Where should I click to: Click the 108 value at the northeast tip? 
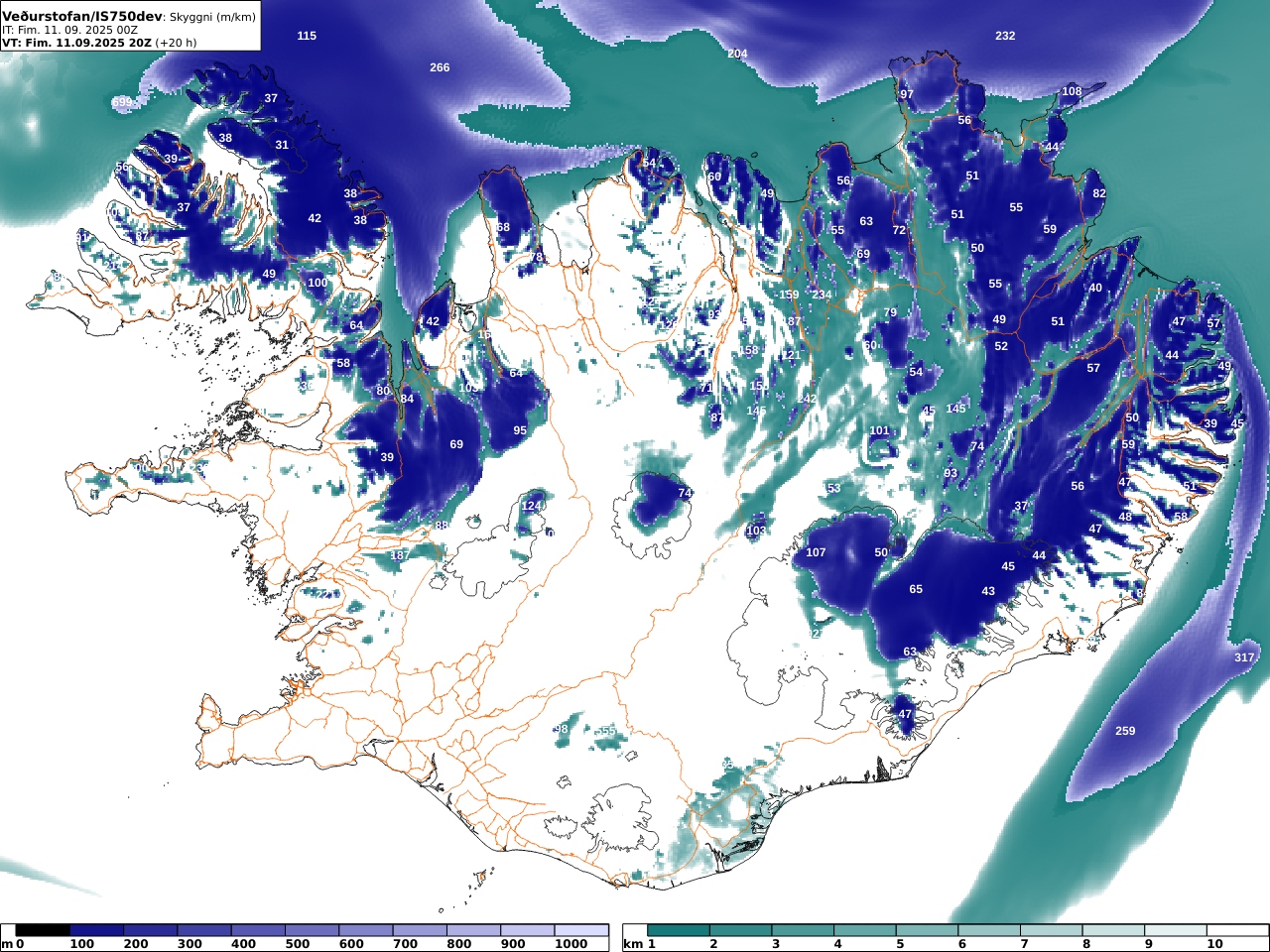[x=1072, y=91]
